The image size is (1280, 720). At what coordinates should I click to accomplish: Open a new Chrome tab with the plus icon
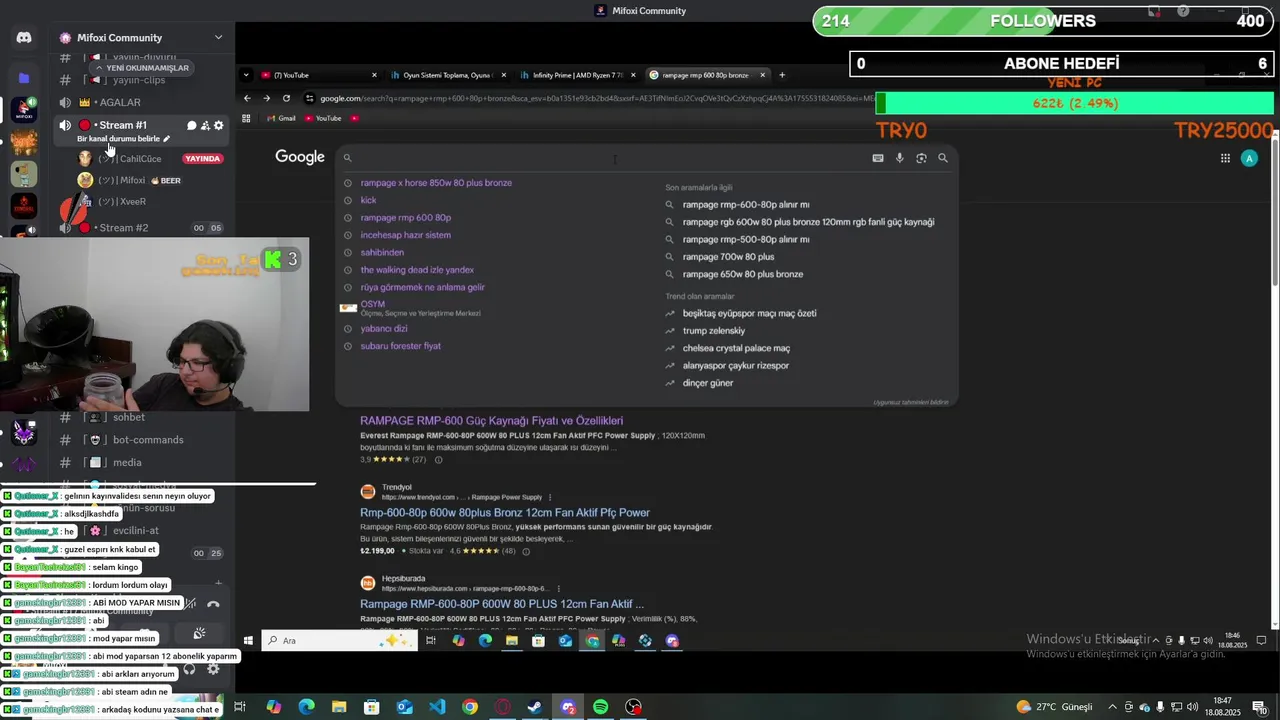click(x=782, y=75)
